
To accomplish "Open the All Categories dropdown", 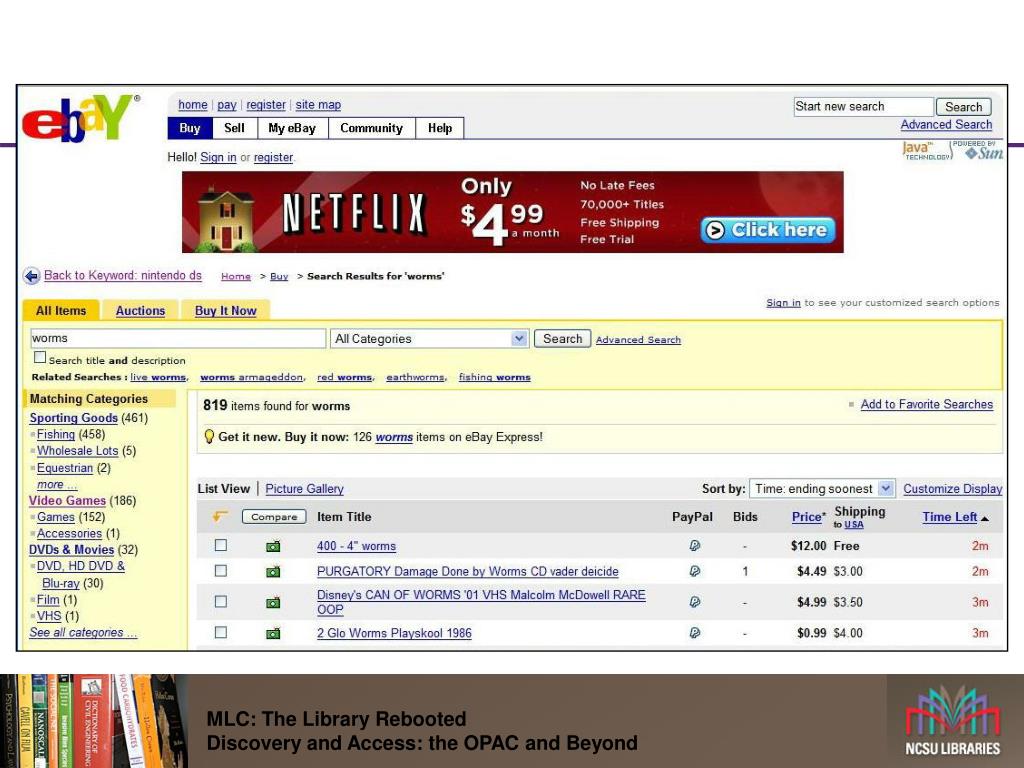I will tap(429, 338).
